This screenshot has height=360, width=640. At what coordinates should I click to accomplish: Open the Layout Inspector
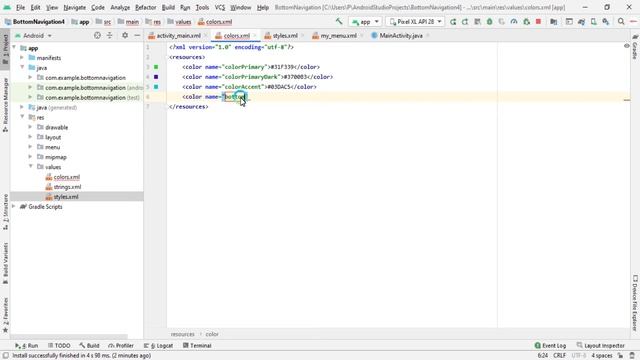pyautogui.click(x=600, y=345)
